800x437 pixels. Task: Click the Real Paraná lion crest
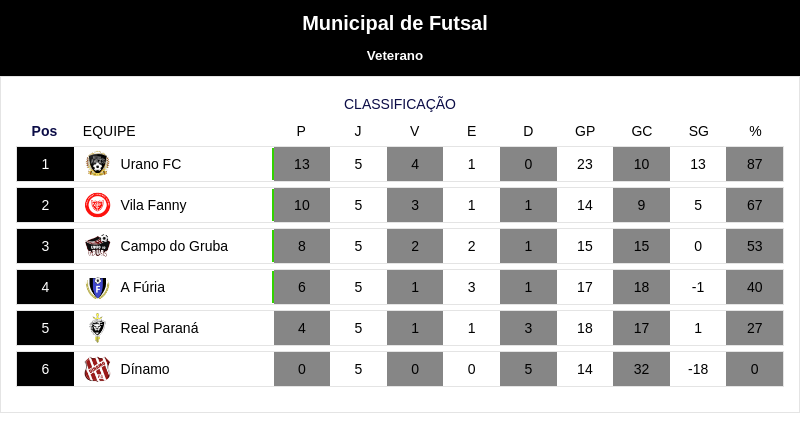(97, 328)
